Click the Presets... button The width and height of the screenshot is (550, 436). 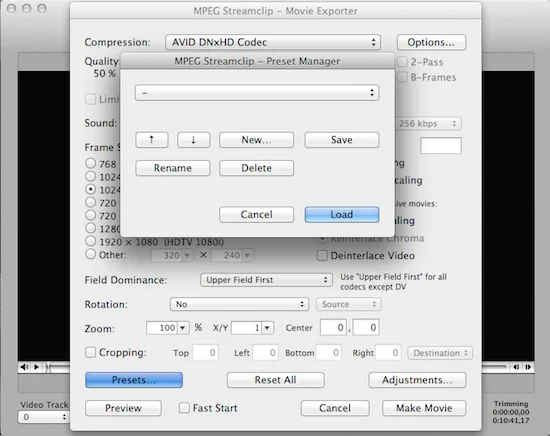pos(134,380)
